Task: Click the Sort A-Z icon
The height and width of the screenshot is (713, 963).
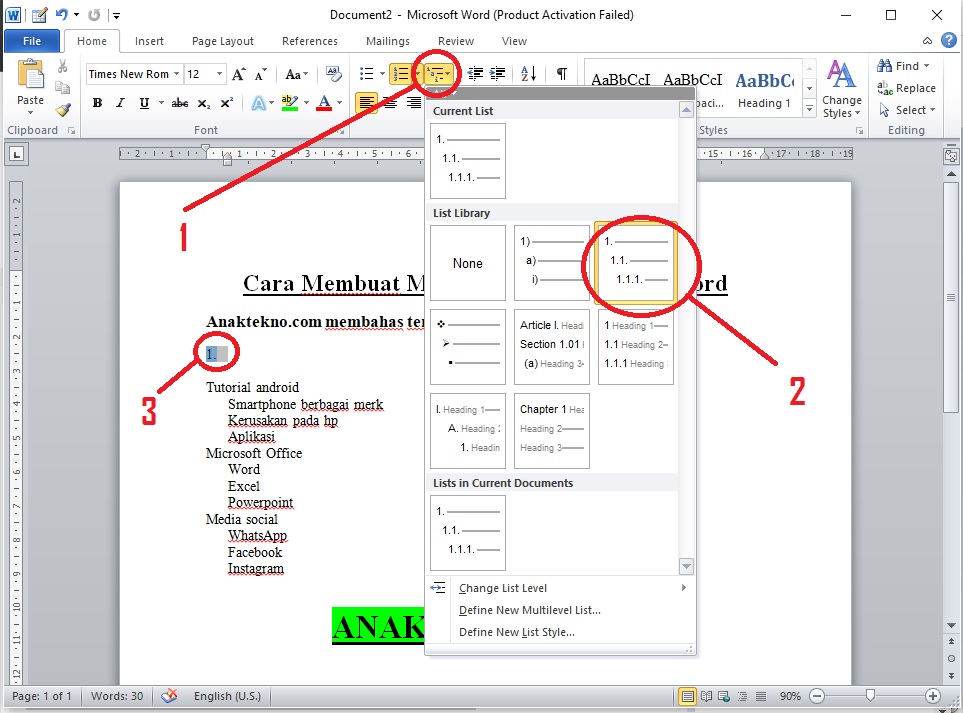Action: (x=529, y=74)
